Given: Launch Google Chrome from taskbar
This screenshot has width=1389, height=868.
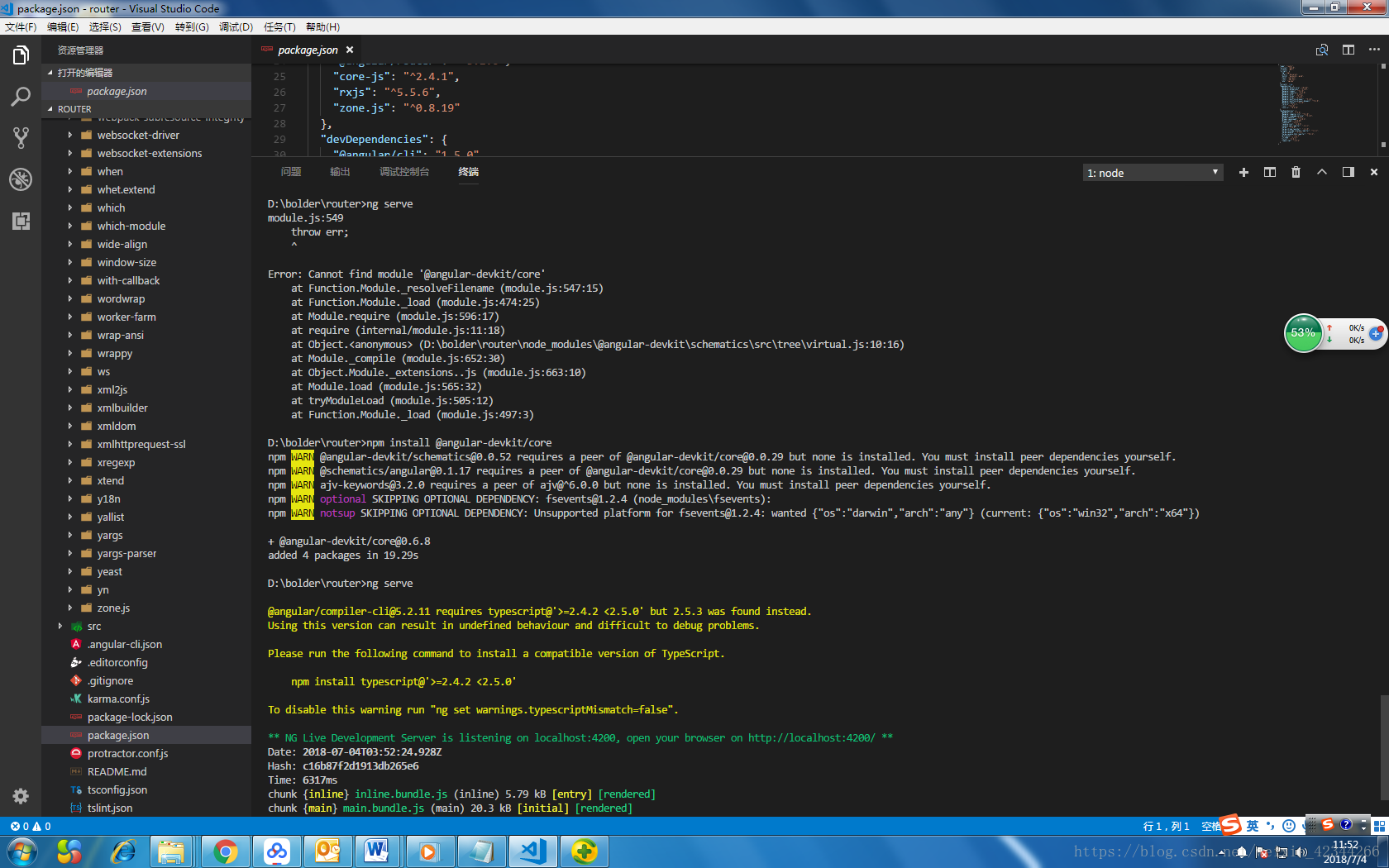Looking at the screenshot, I should 225,851.
